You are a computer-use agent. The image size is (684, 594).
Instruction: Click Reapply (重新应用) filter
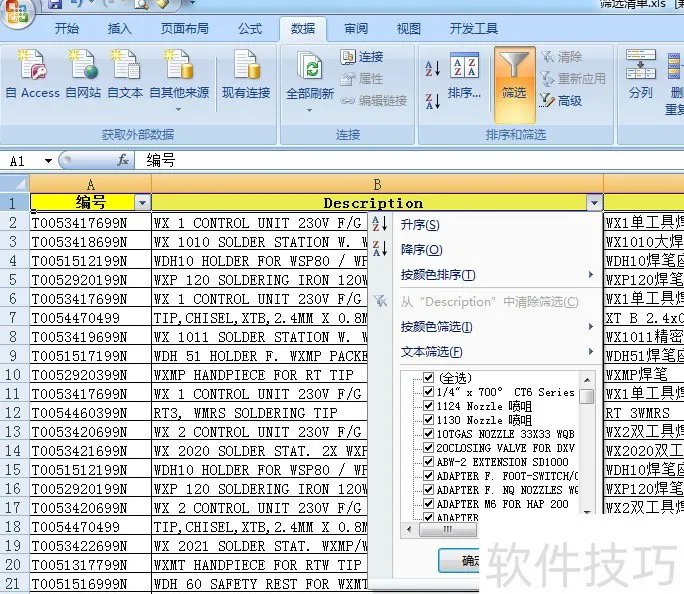[x=573, y=79]
